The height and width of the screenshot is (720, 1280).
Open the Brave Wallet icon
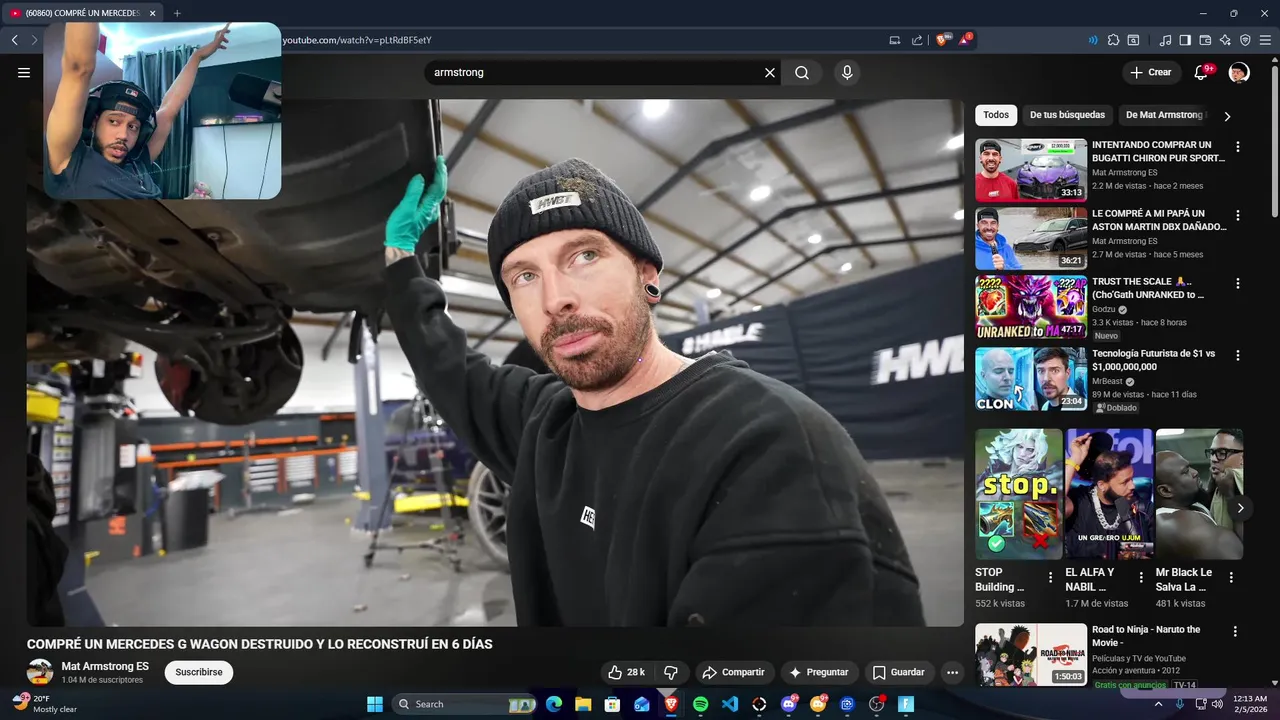(x=1205, y=40)
